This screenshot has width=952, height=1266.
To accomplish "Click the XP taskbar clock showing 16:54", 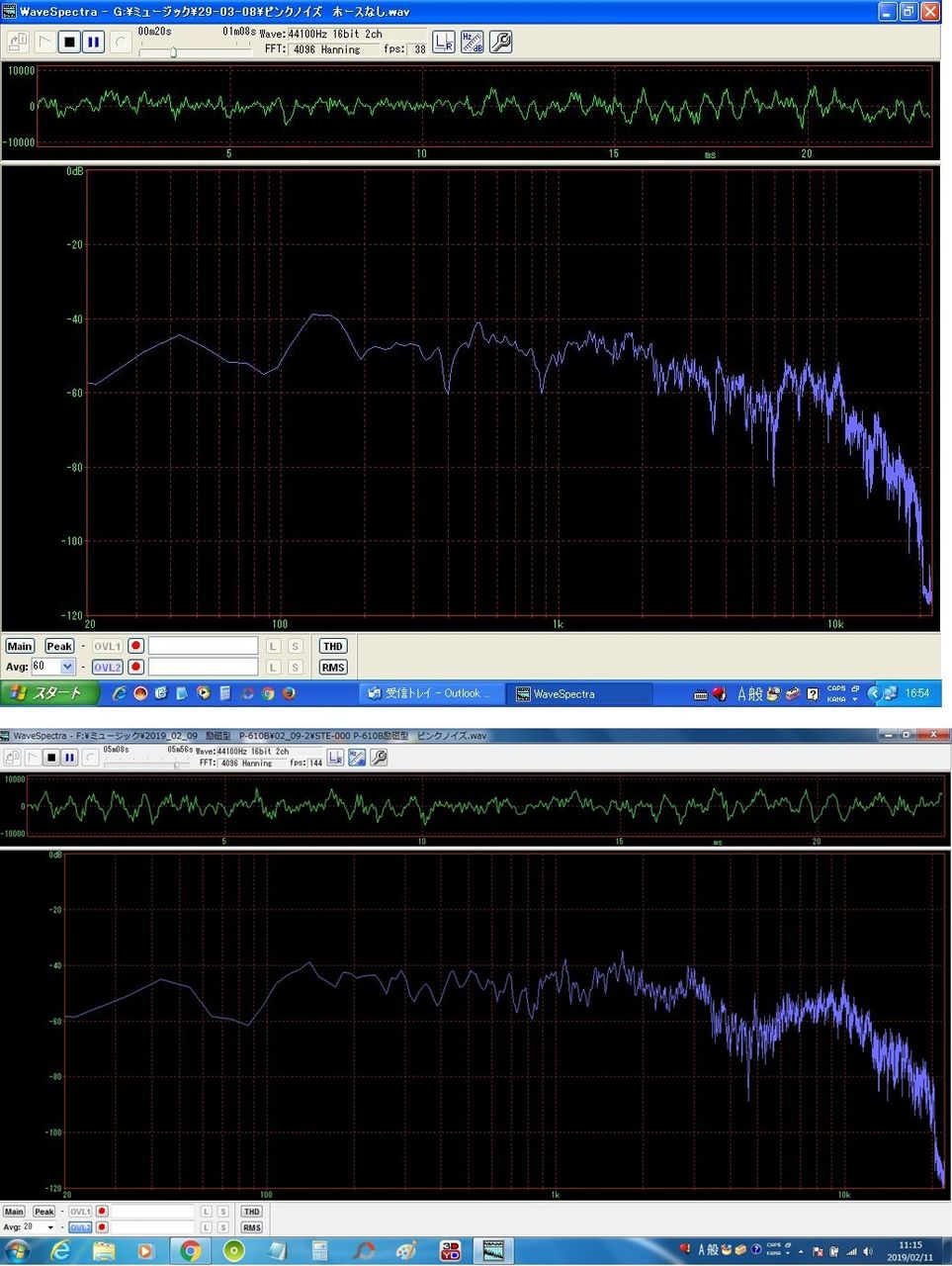I will 917,693.
